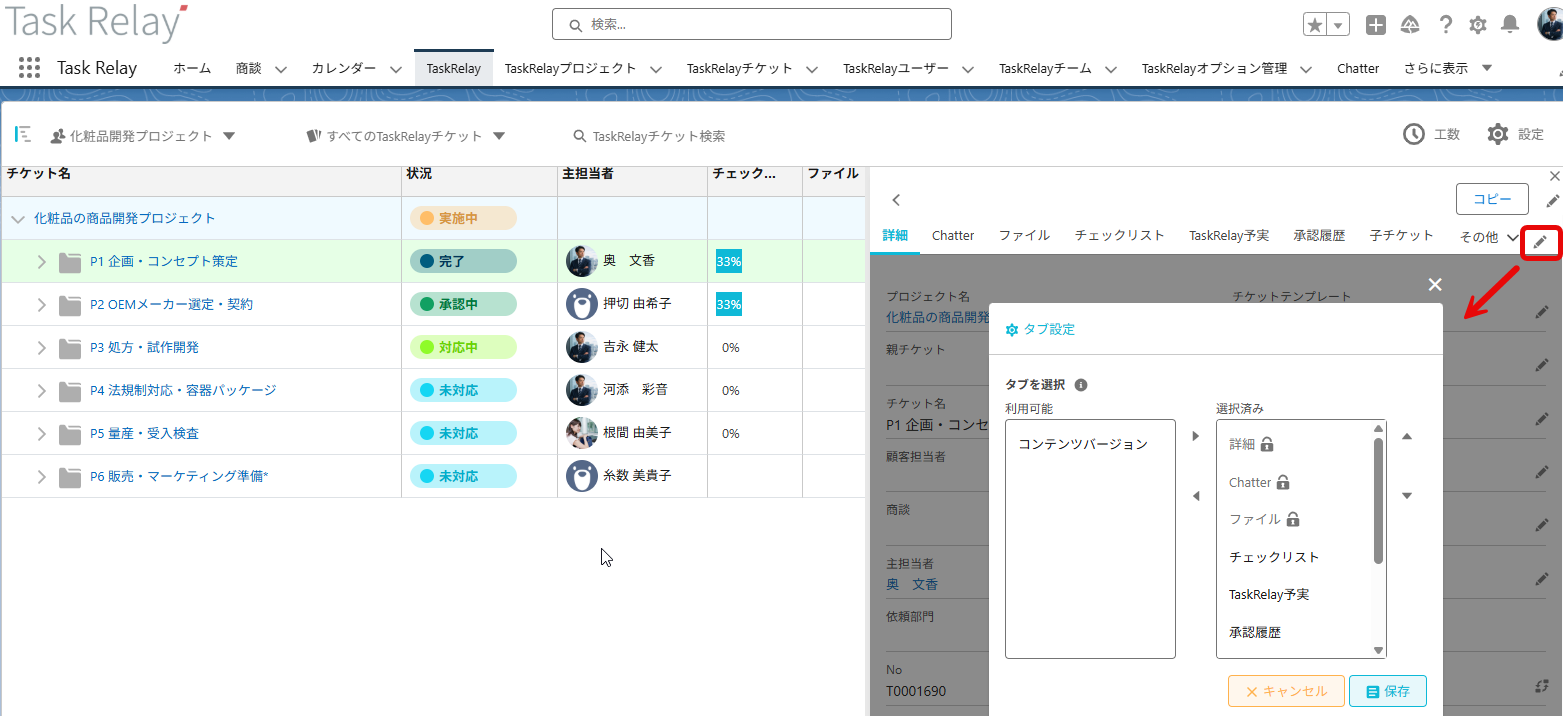Open the help question mark icon
1563x716 pixels.
(x=1445, y=25)
